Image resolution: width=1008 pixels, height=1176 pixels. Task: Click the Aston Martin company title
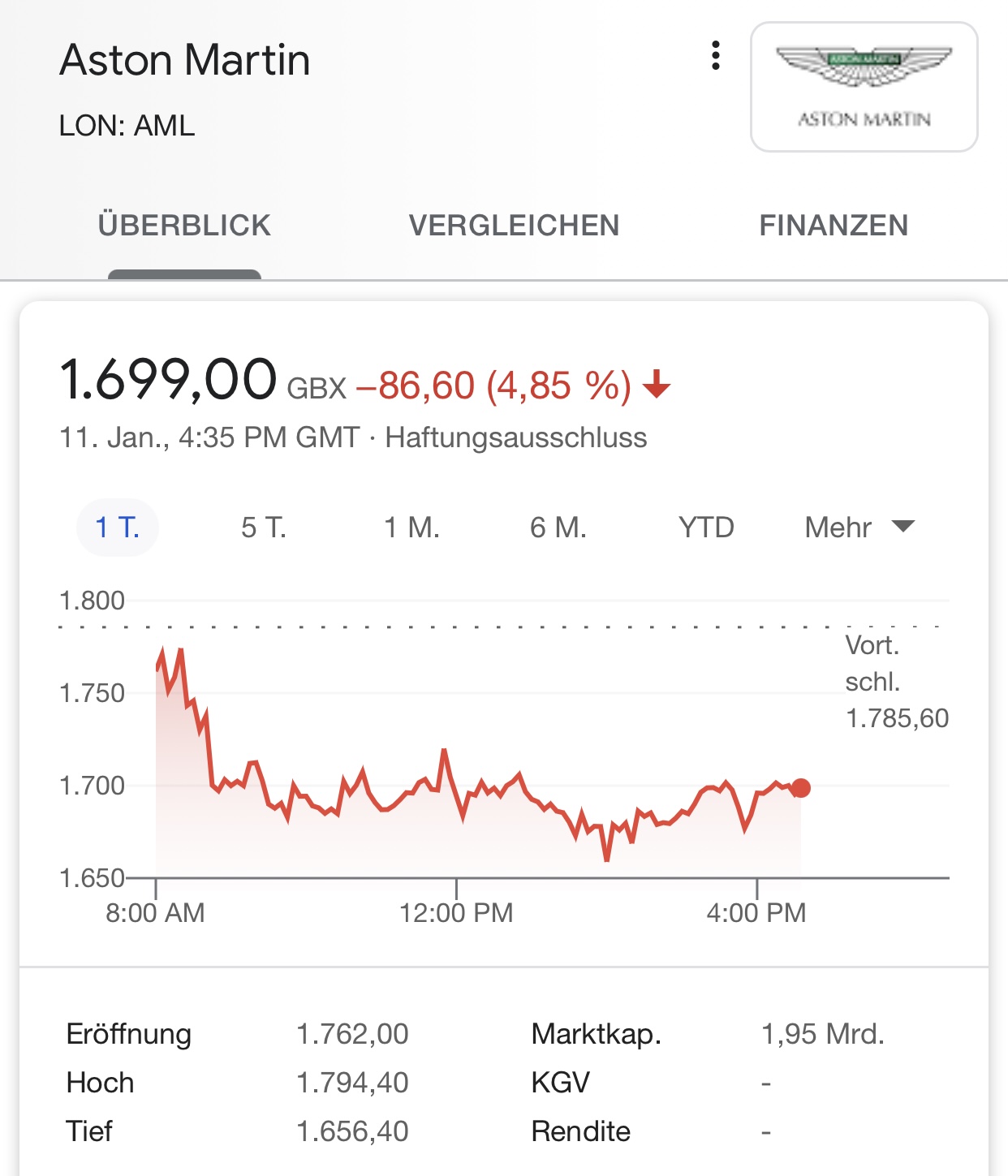click(x=185, y=60)
